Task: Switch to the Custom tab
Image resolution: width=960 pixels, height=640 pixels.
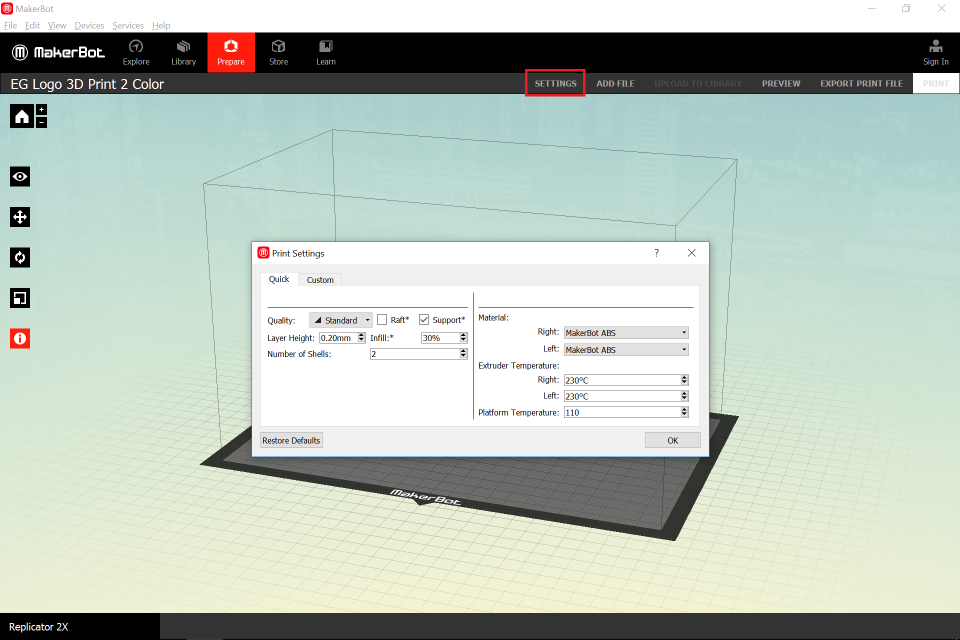Action: click(320, 280)
